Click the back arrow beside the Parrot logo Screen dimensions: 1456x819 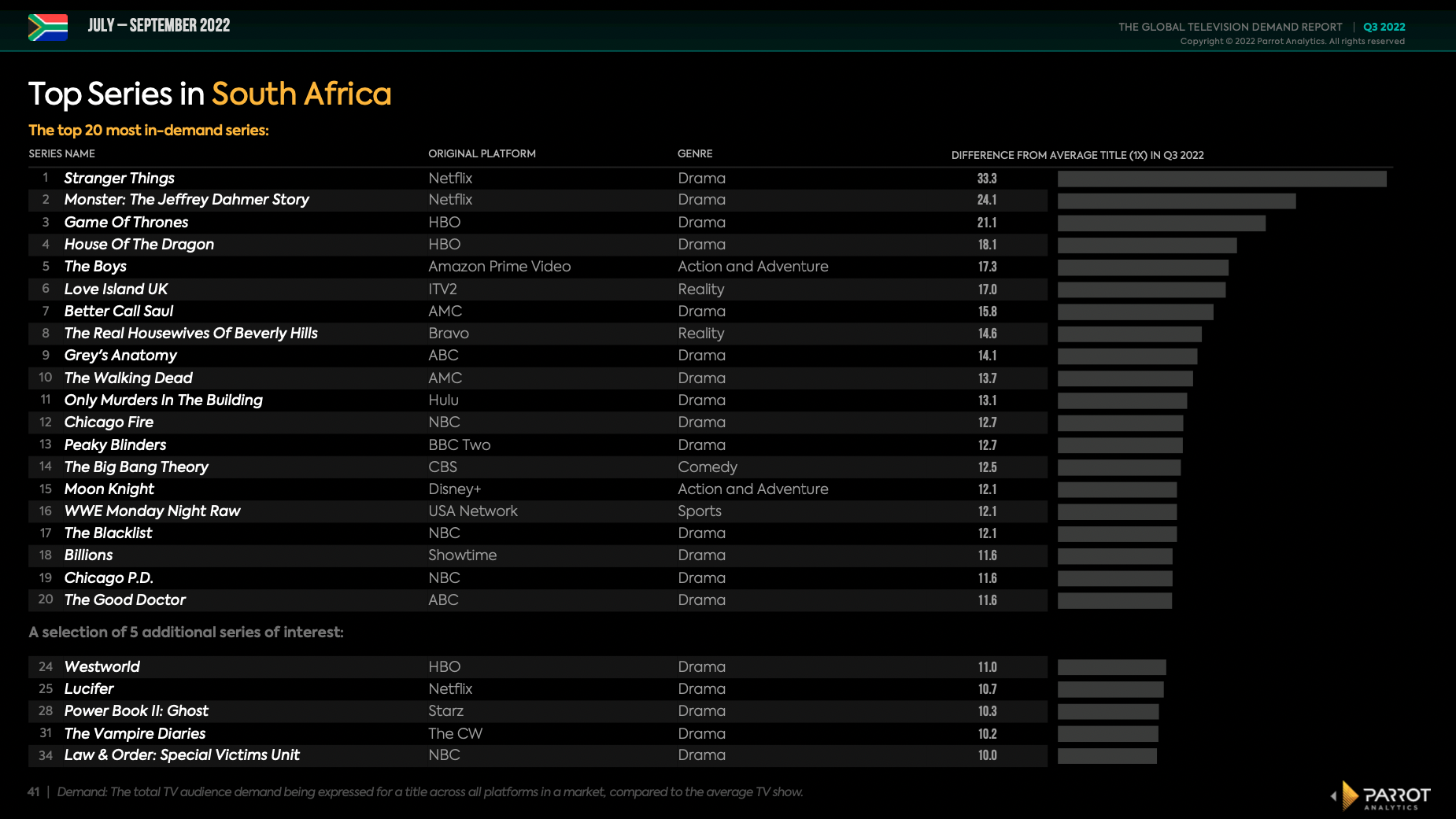[x=1334, y=796]
